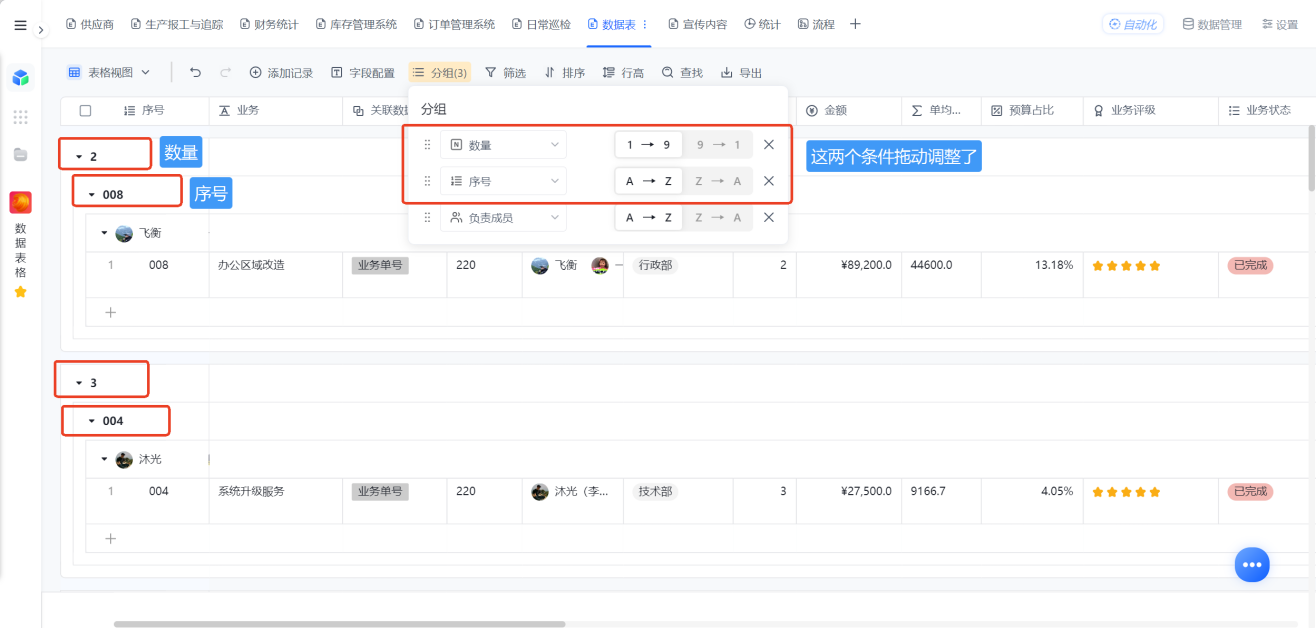Click drag handle of 负责成员 group row

[x=428, y=217]
